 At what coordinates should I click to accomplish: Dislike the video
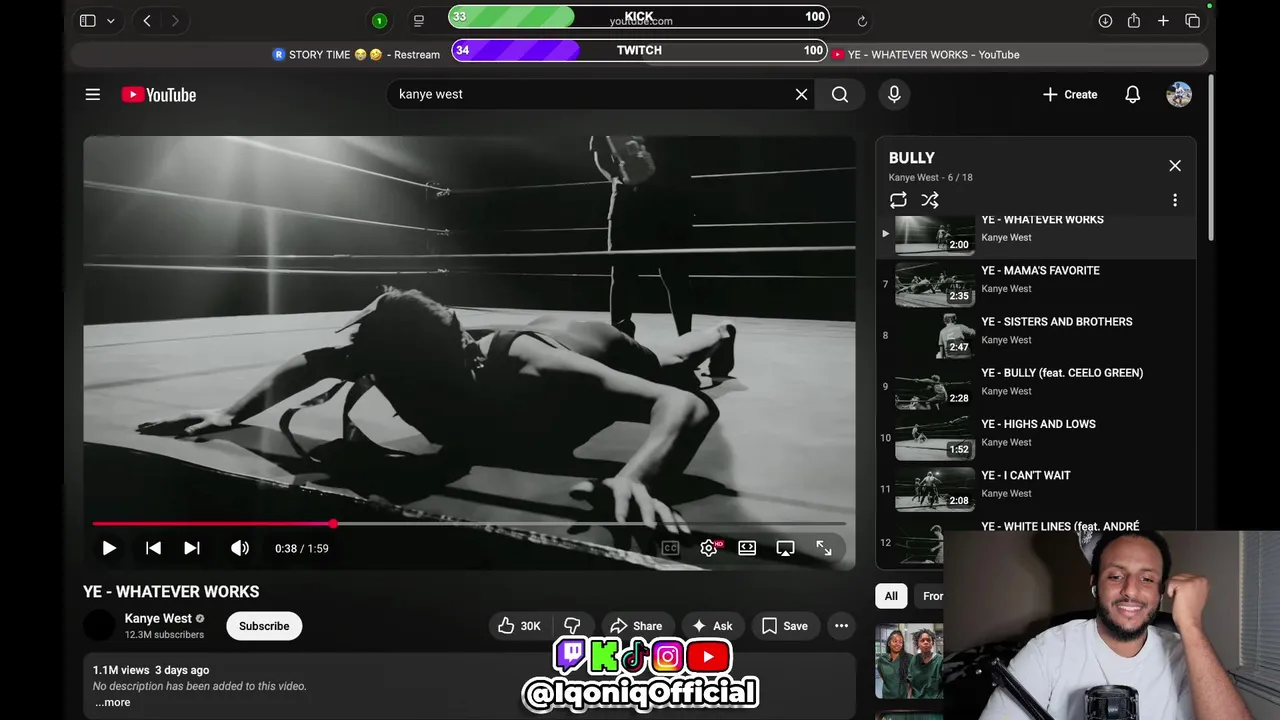pyautogui.click(x=573, y=626)
